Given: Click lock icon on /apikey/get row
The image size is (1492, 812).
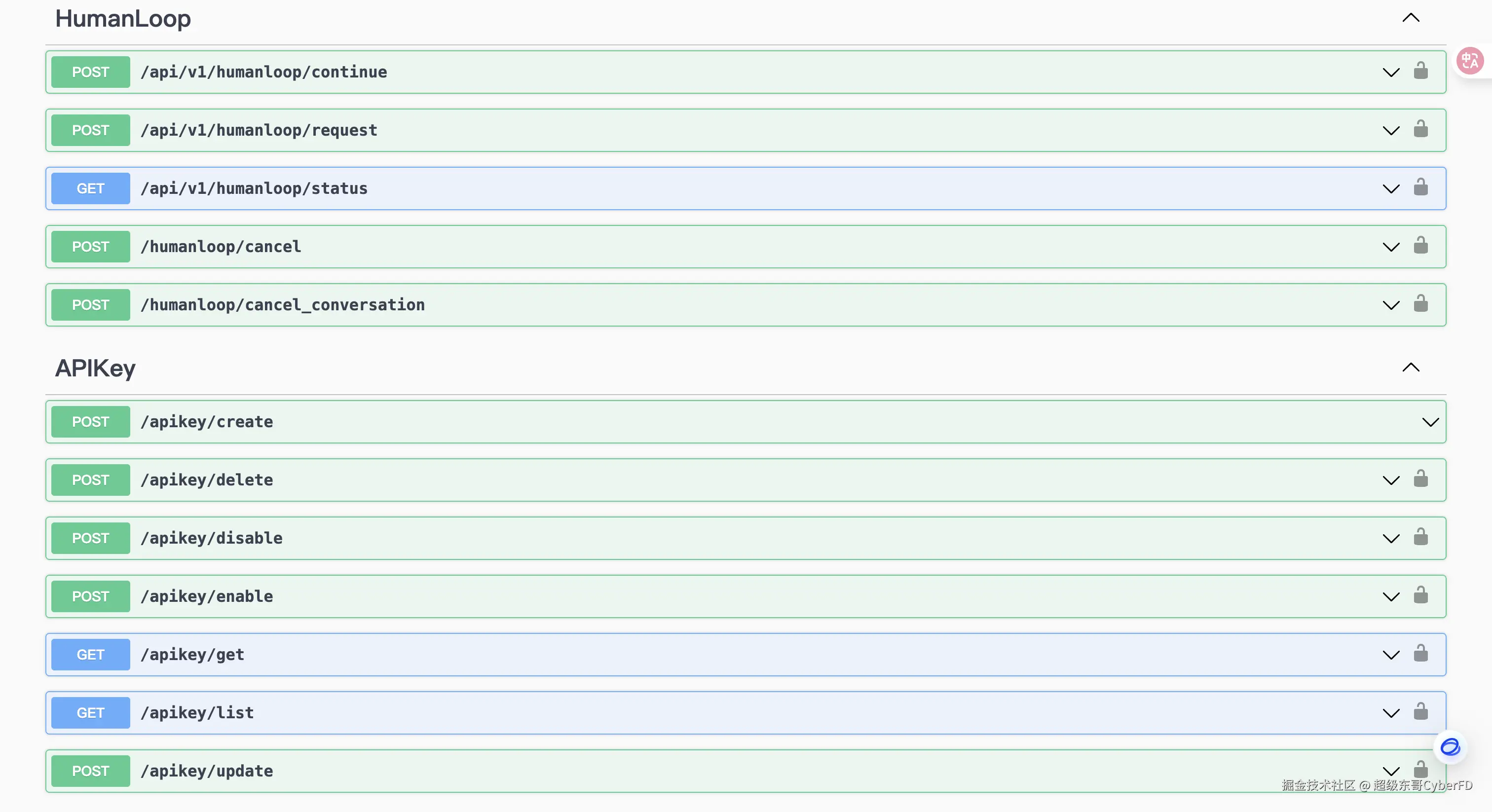Looking at the screenshot, I should pyautogui.click(x=1420, y=654).
